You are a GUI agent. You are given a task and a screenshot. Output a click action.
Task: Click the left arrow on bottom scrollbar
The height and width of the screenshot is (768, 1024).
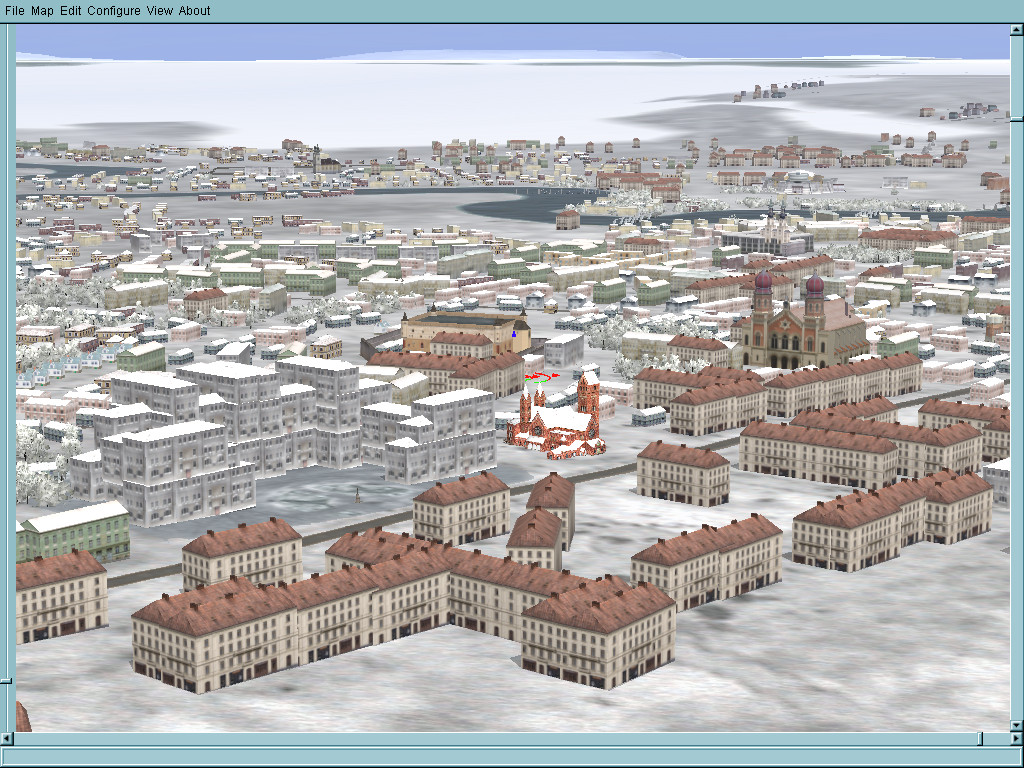7,739
